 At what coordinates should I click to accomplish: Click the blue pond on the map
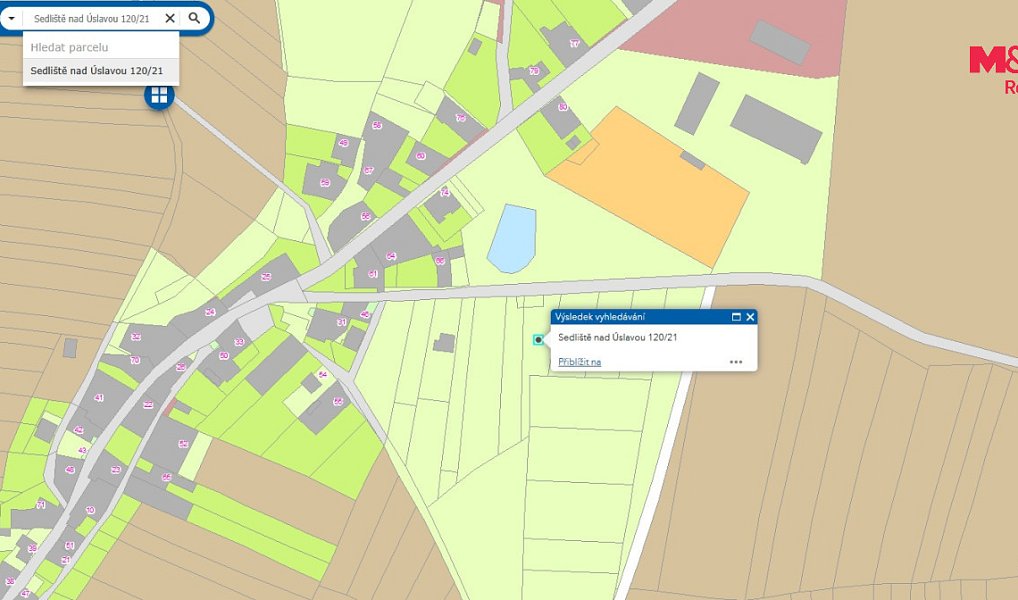coord(512,238)
